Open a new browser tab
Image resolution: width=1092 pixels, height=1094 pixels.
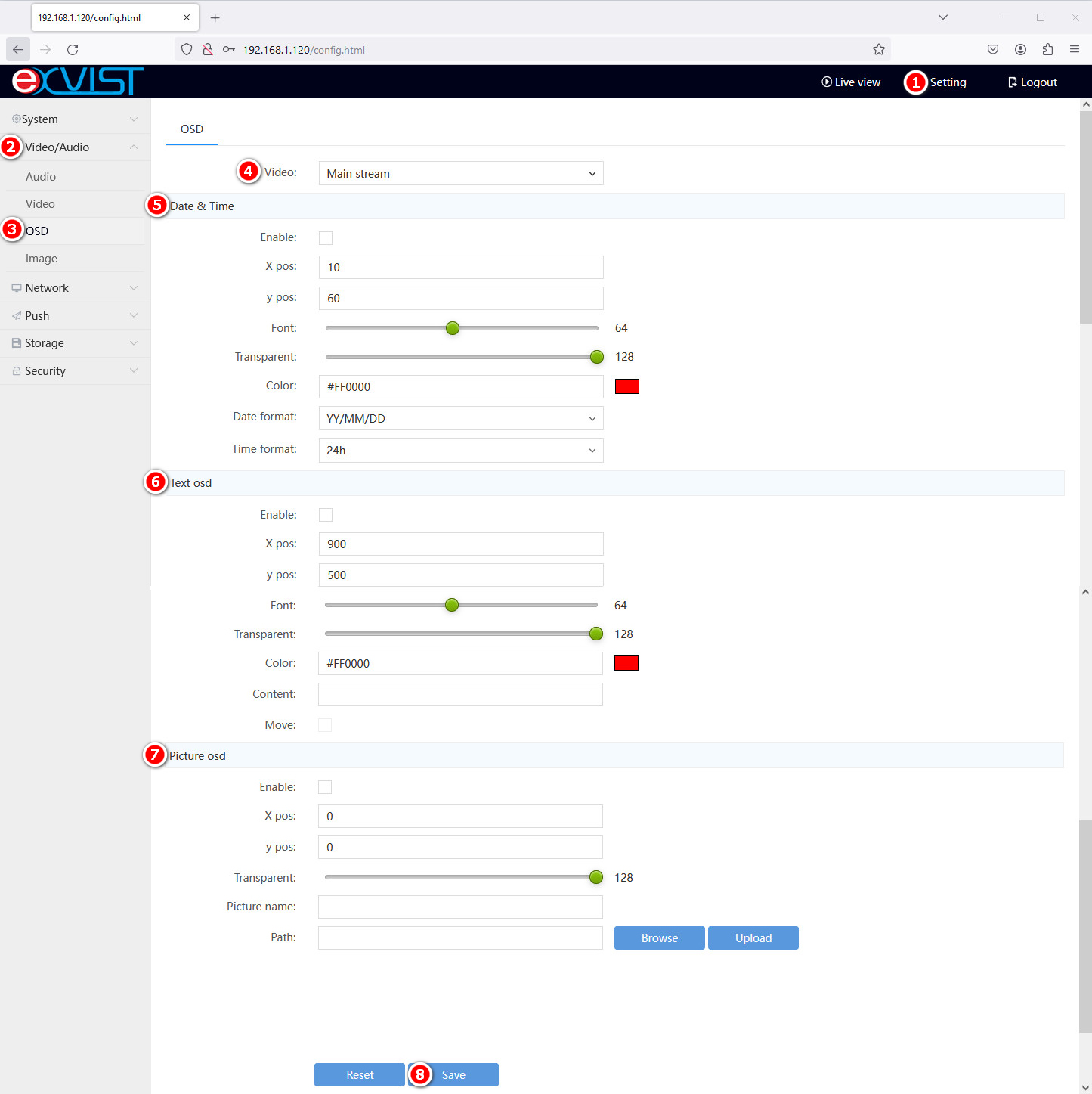[215, 17]
